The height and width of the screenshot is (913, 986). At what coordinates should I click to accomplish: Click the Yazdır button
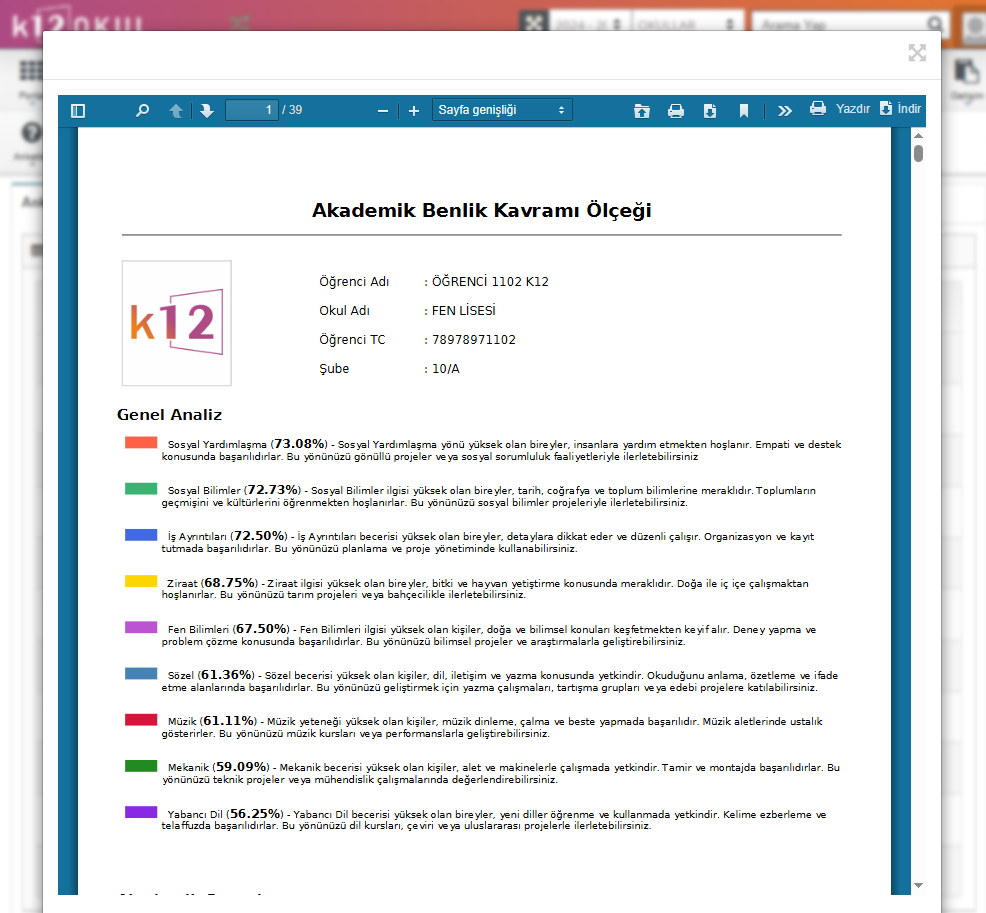(x=839, y=109)
